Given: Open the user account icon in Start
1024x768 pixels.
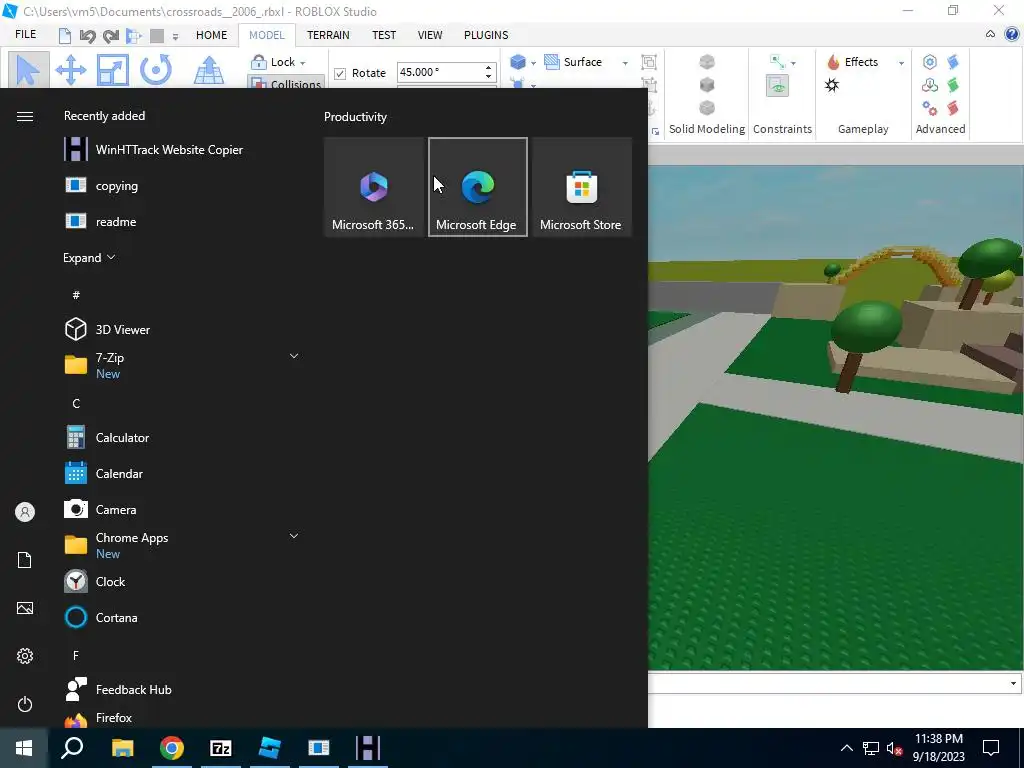Looking at the screenshot, I should click(x=25, y=512).
